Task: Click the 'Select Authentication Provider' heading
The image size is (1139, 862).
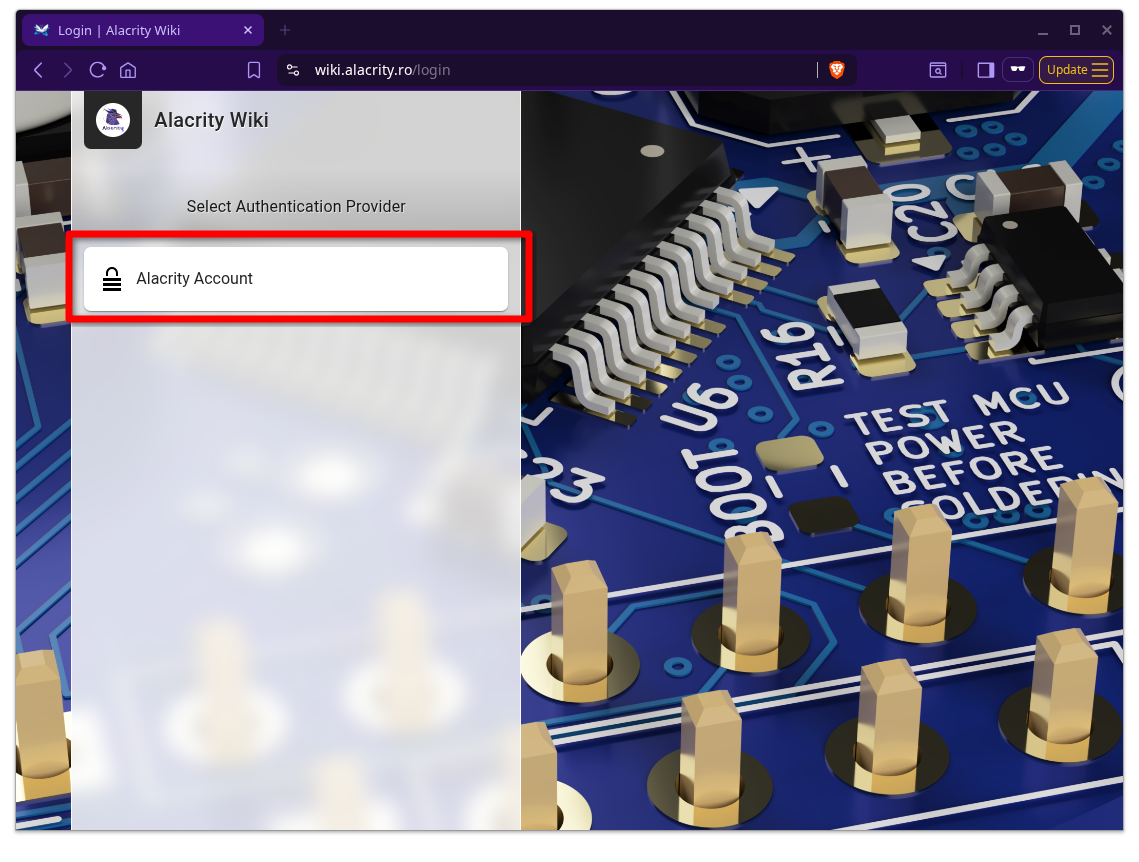Action: 296,206
